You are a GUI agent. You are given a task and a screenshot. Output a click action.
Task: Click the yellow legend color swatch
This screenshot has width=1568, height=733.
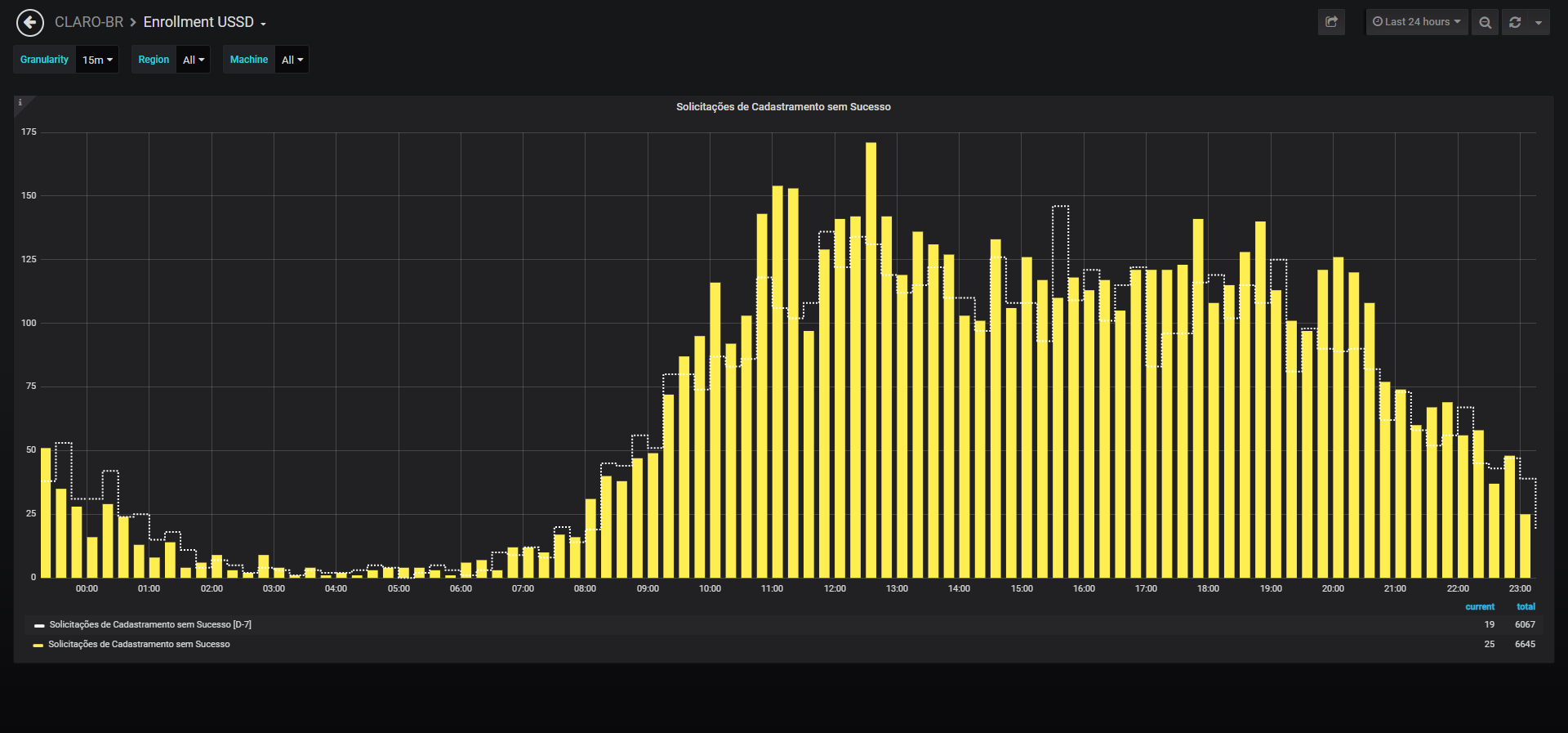click(38, 646)
